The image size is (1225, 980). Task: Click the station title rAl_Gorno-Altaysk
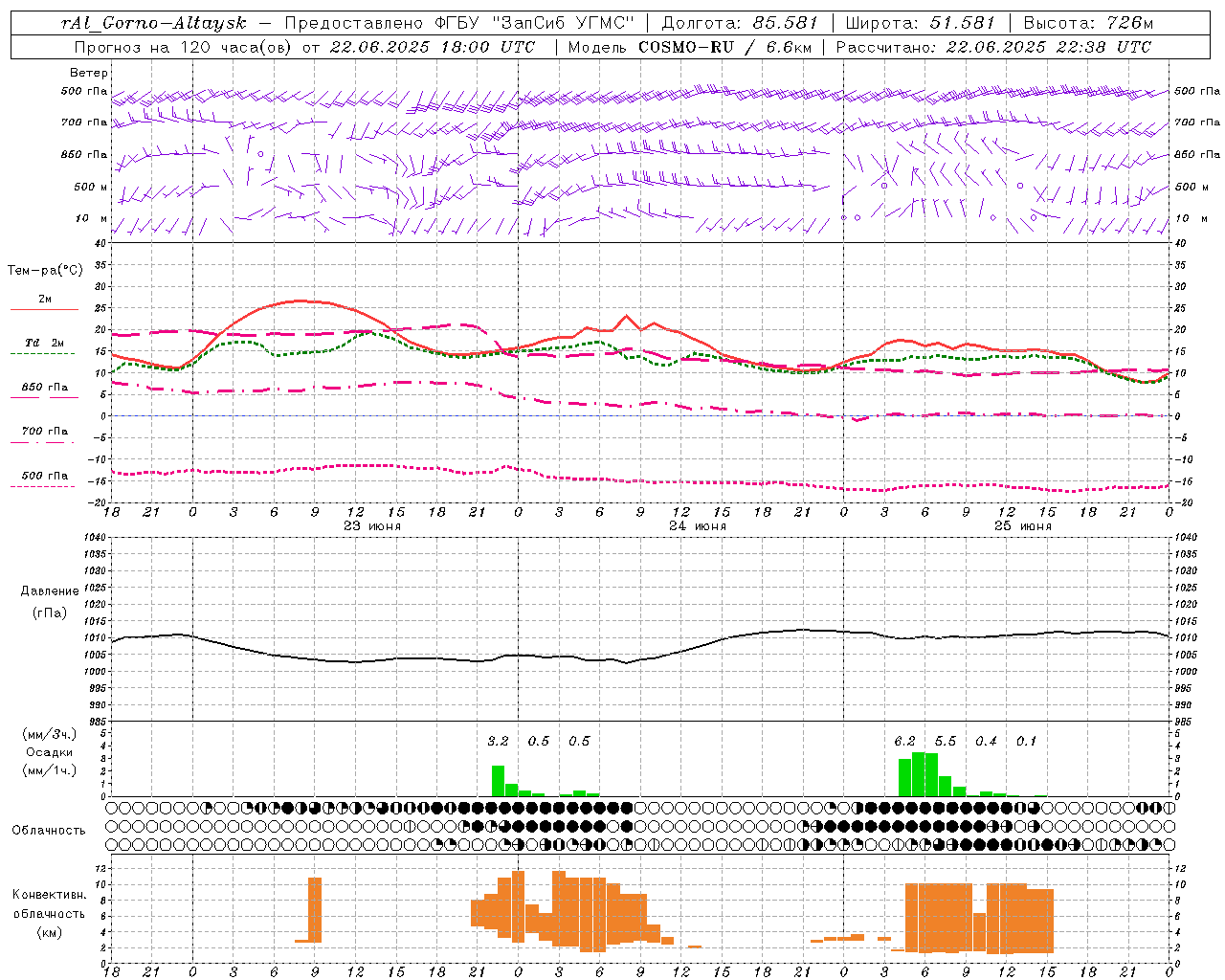point(153,23)
